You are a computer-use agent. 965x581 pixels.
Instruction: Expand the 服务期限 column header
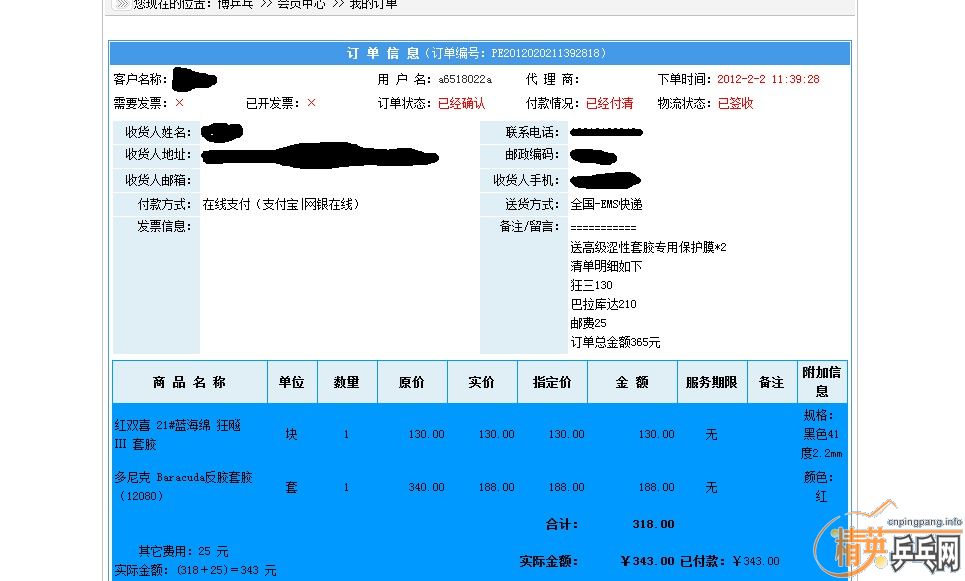(711, 381)
